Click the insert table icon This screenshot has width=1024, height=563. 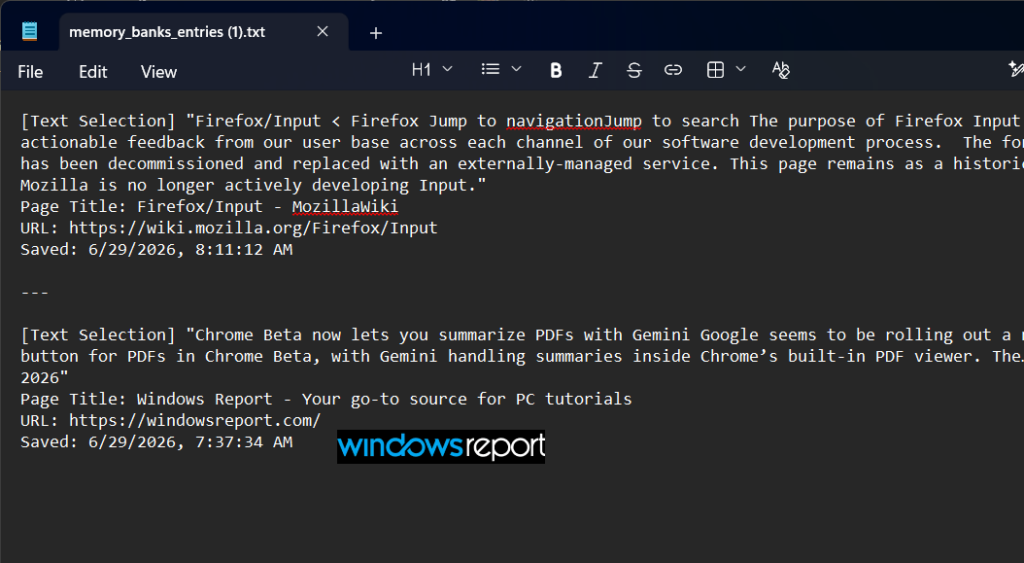point(715,70)
